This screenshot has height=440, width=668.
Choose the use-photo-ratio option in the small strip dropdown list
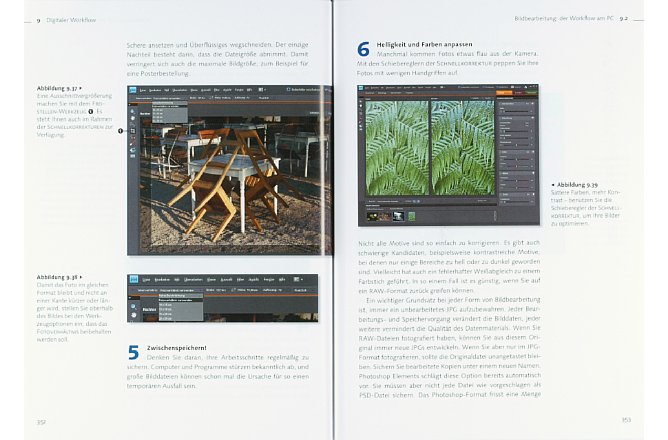181,300
